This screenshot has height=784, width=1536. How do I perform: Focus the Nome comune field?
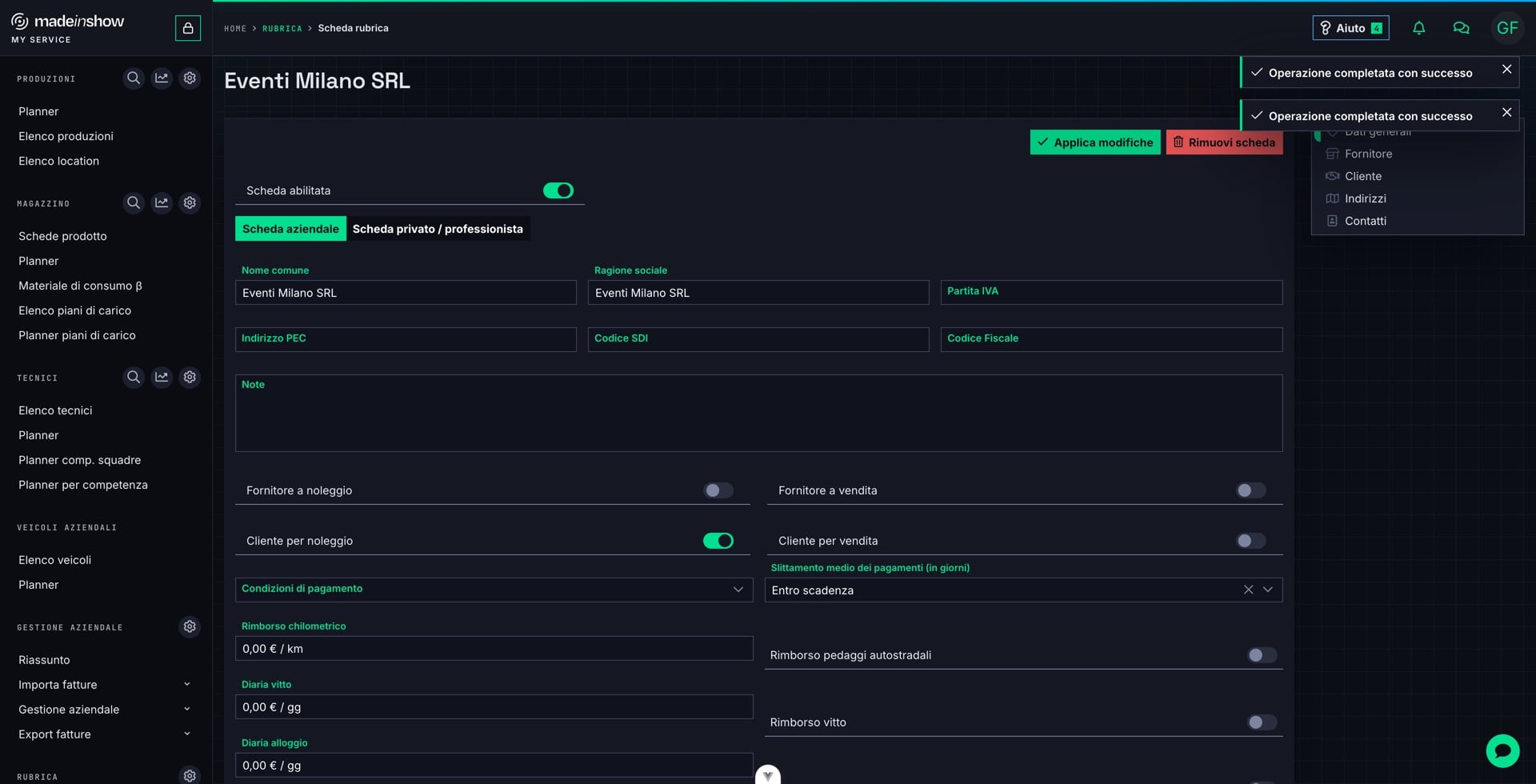pos(406,292)
